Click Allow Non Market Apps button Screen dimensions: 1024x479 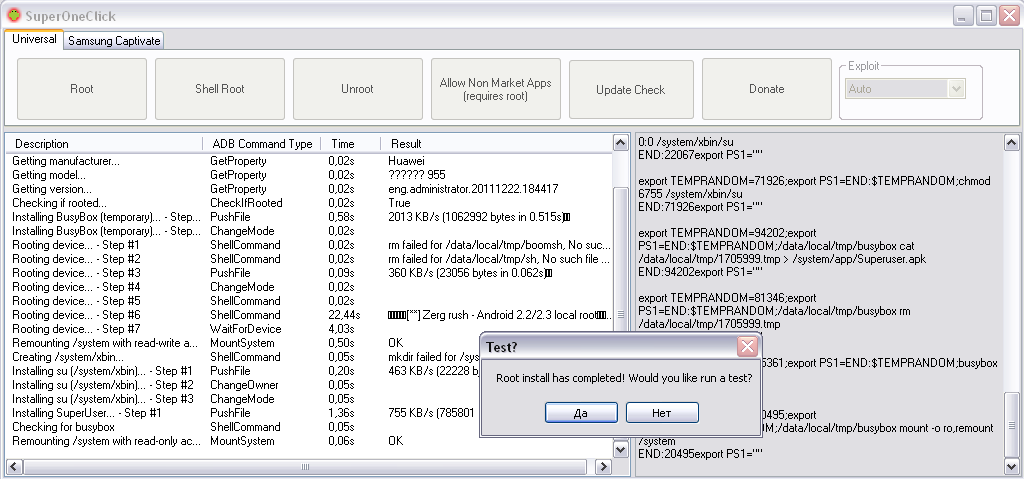coord(496,89)
